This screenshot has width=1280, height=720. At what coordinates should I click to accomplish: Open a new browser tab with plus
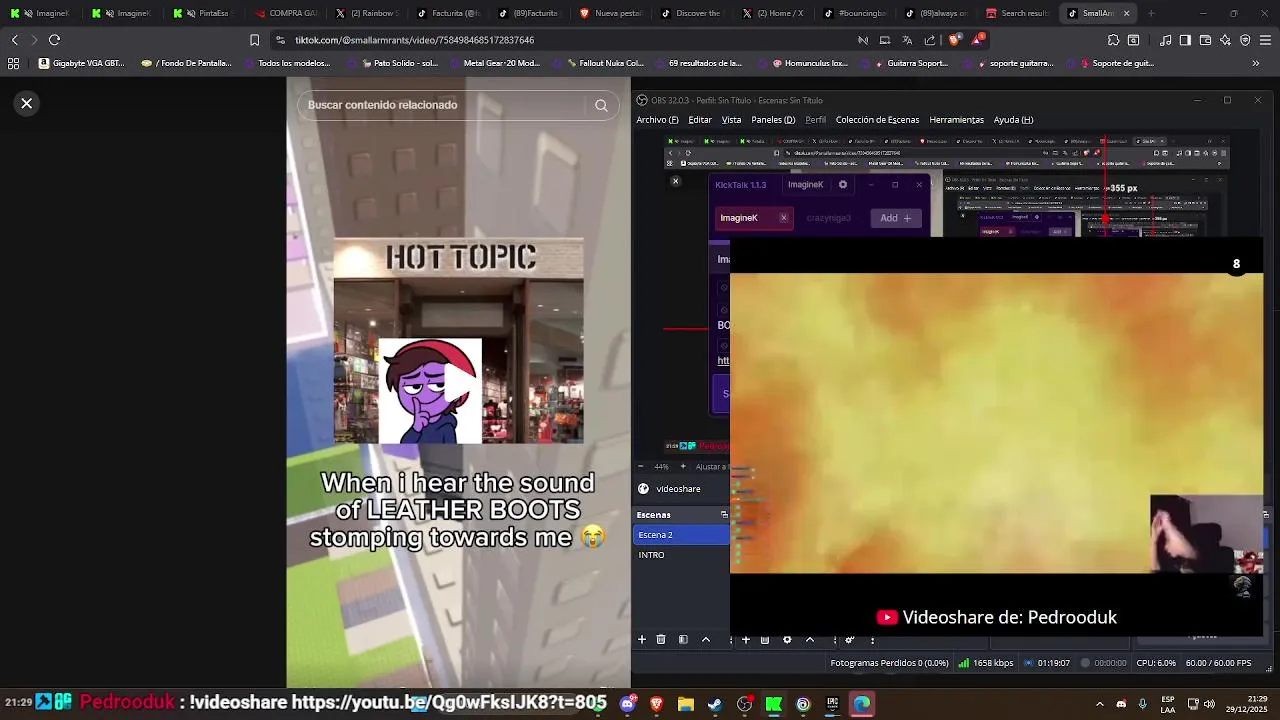(1151, 13)
